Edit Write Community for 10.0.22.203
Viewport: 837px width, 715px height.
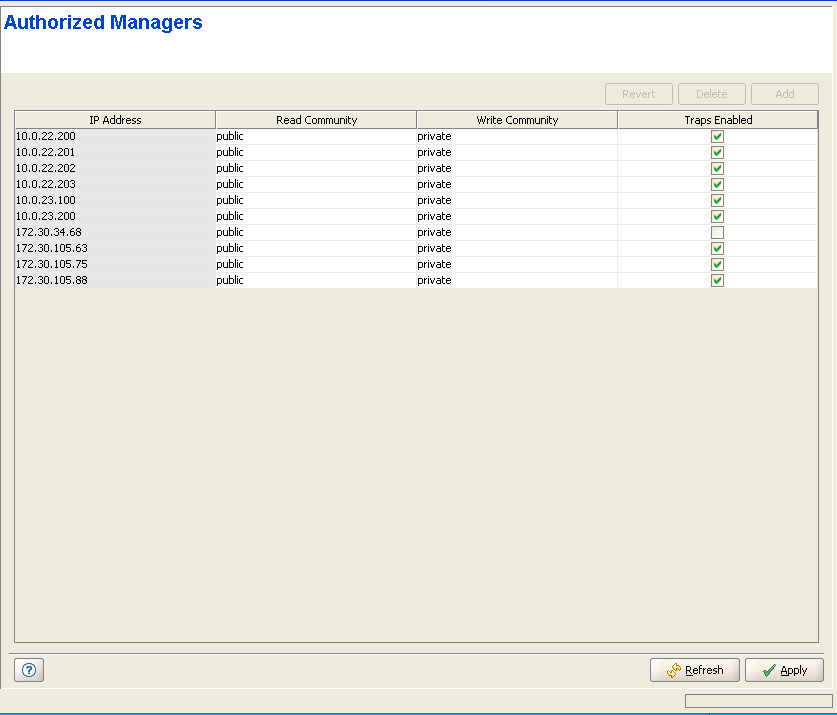tap(516, 184)
